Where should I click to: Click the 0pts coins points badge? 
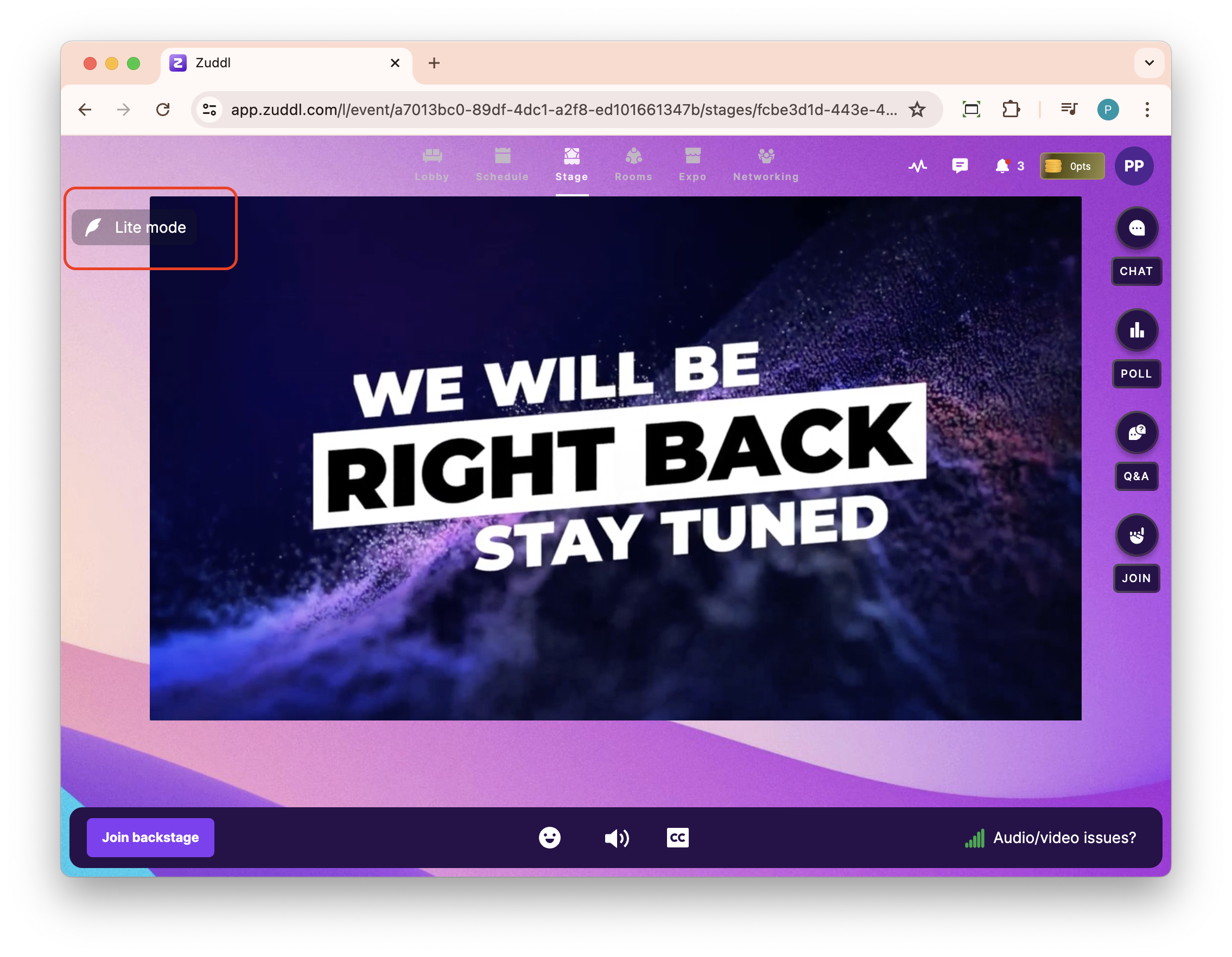coord(1072,166)
